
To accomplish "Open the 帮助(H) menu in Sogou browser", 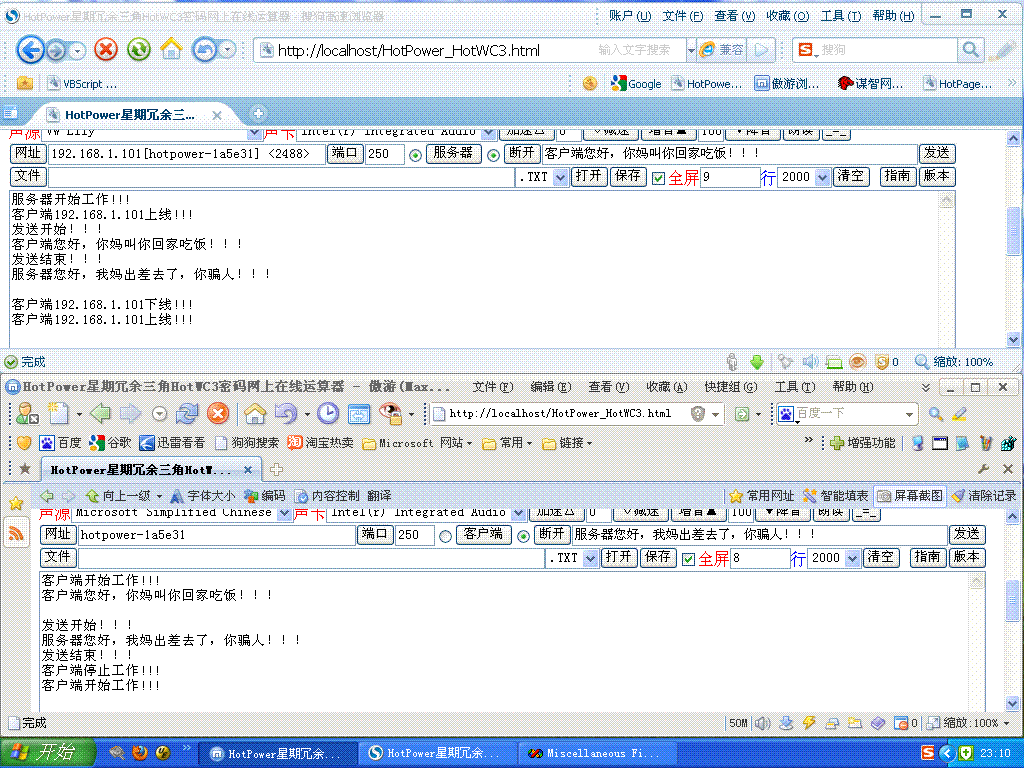I will (893, 16).
